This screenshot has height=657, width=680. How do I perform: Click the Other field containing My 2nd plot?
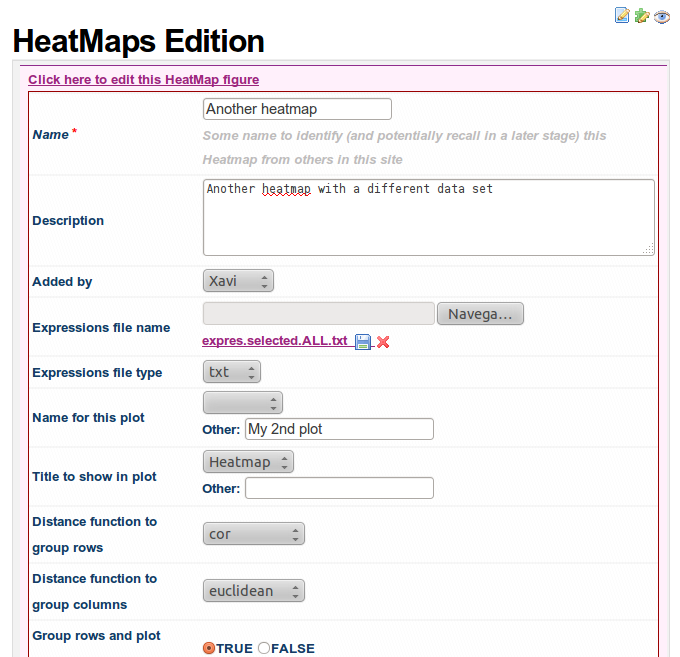pos(339,429)
